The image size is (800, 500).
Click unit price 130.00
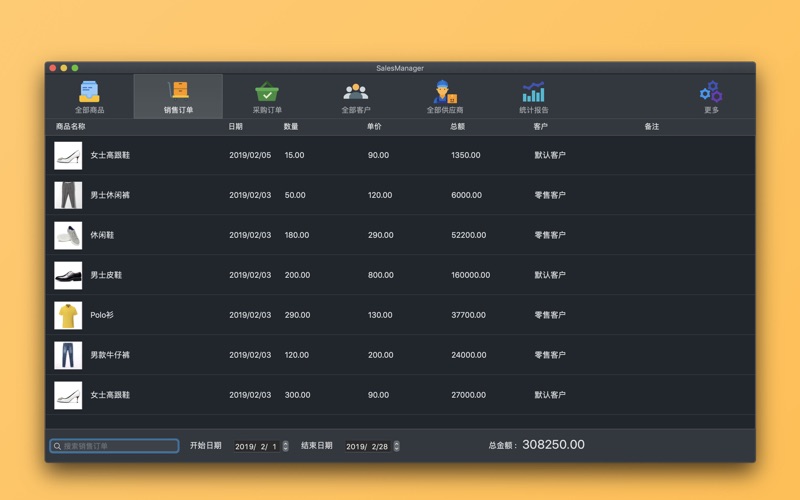[380, 315]
